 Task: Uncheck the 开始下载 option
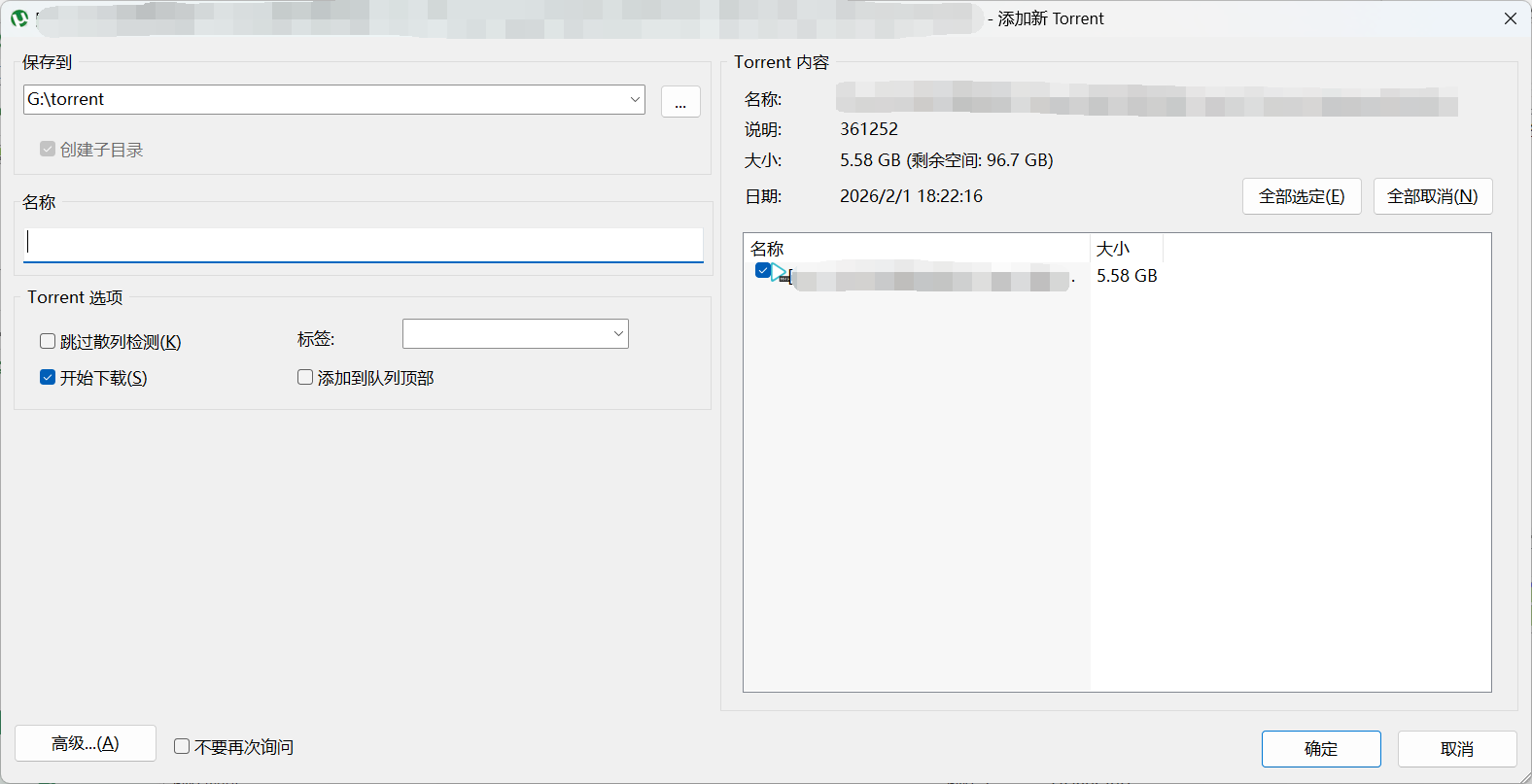point(48,377)
